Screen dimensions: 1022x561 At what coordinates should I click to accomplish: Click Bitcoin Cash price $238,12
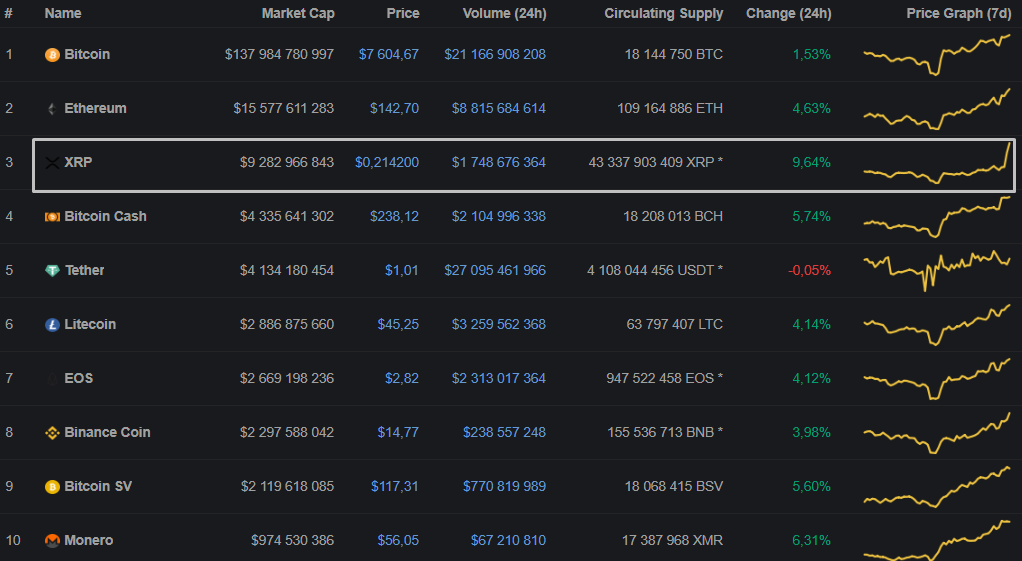pyautogui.click(x=394, y=217)
